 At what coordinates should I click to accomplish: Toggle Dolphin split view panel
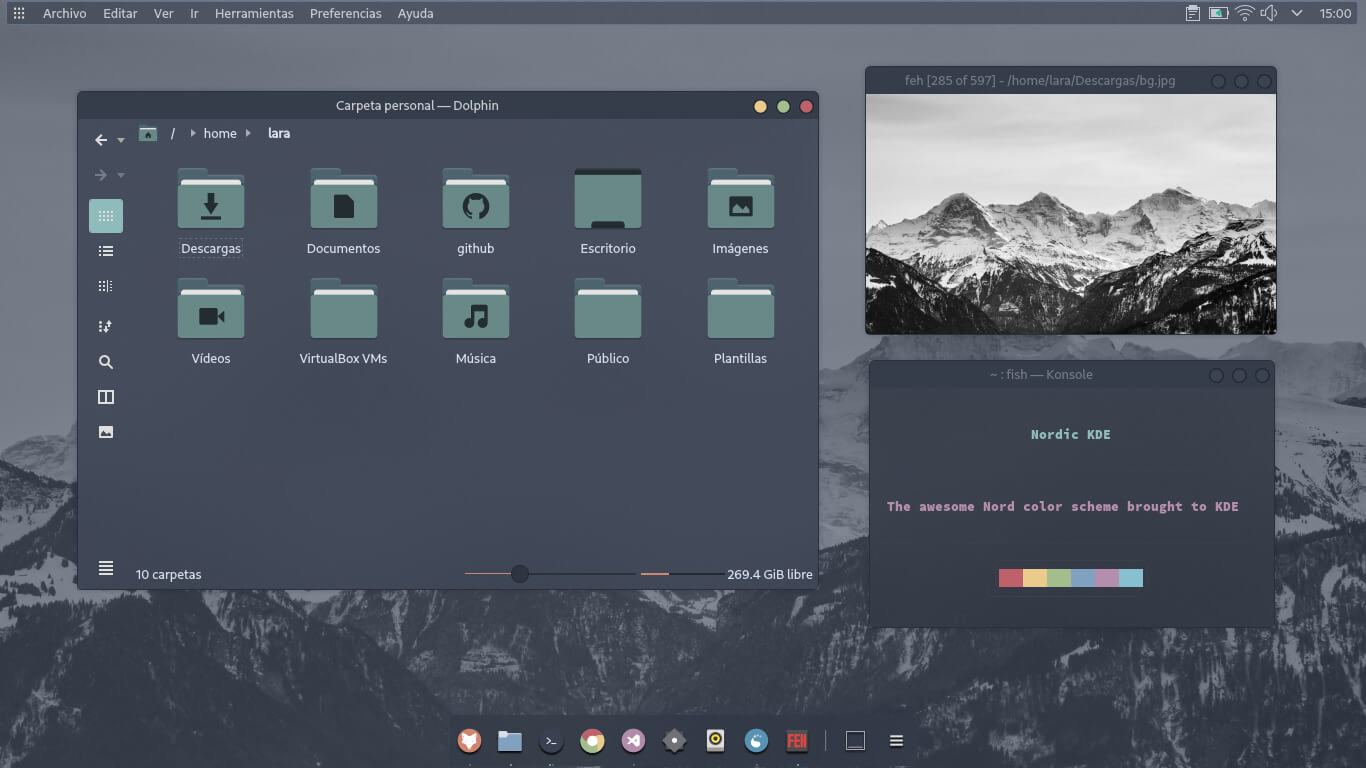tap(106, 397)
